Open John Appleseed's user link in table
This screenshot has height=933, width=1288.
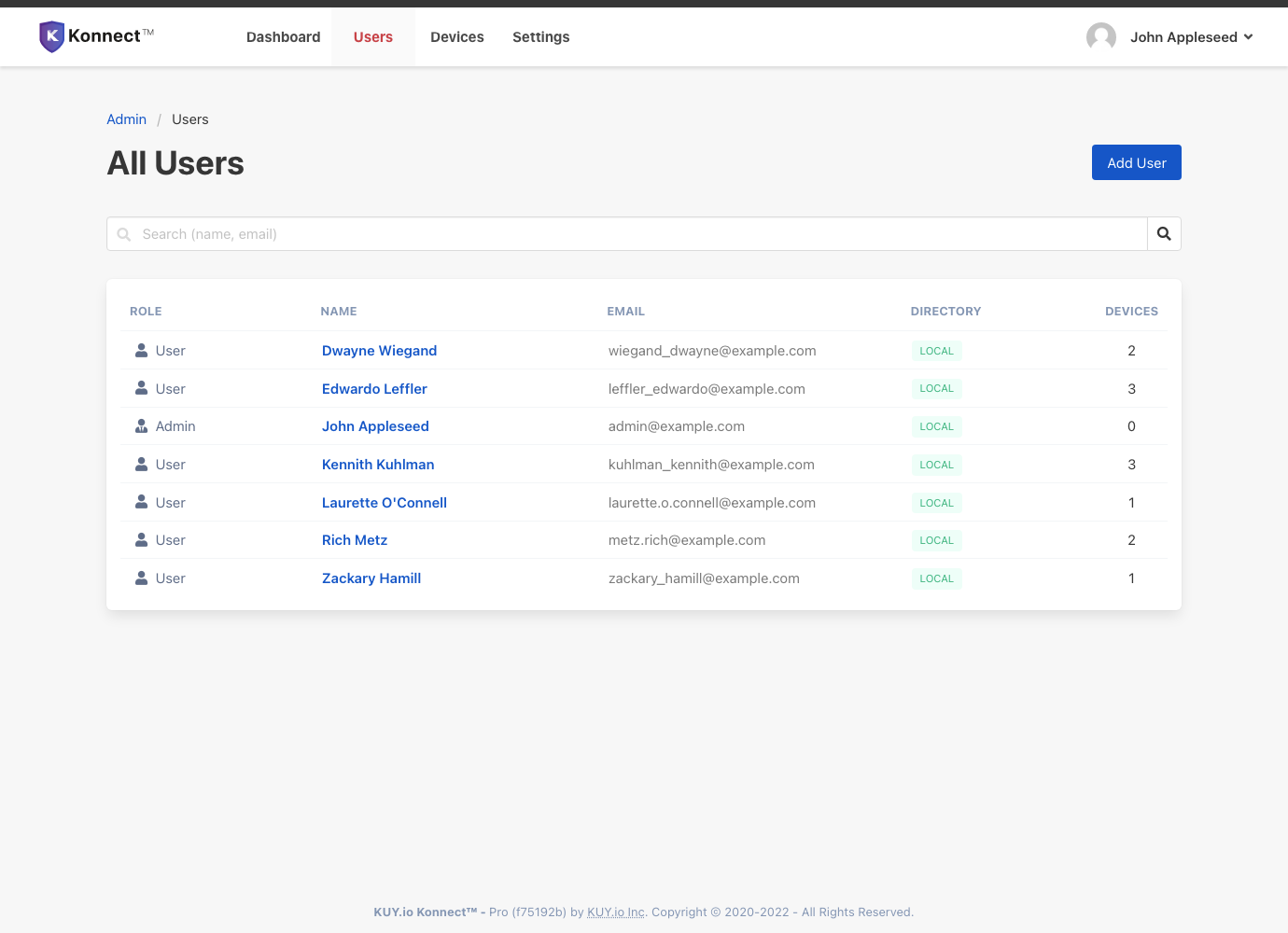(x=375, y=426)
